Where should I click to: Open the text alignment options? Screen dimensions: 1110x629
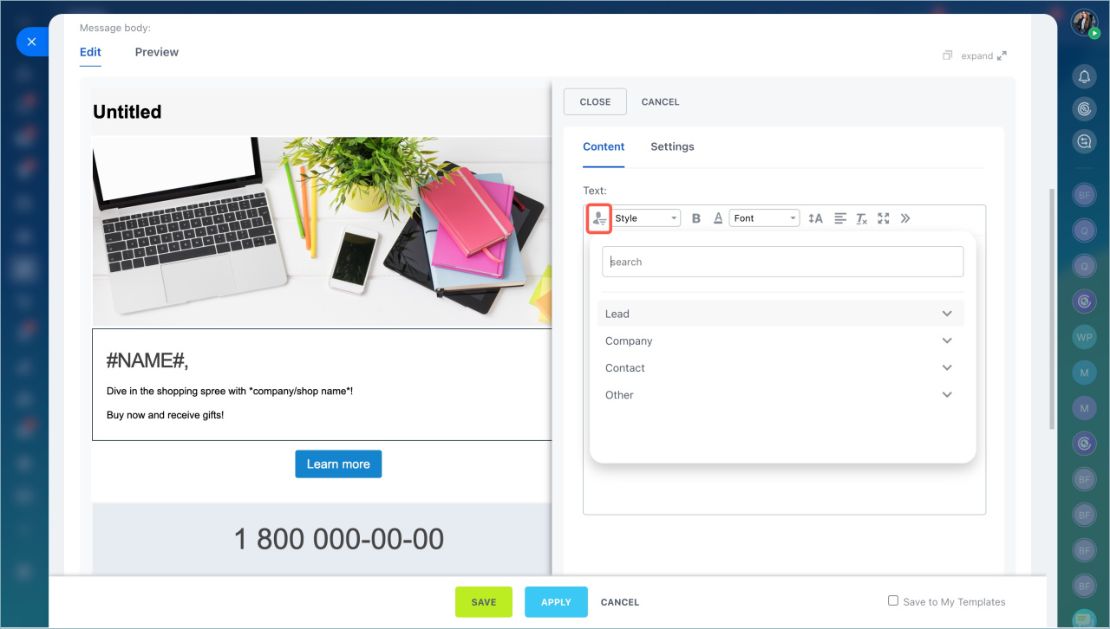coord(840,219)
